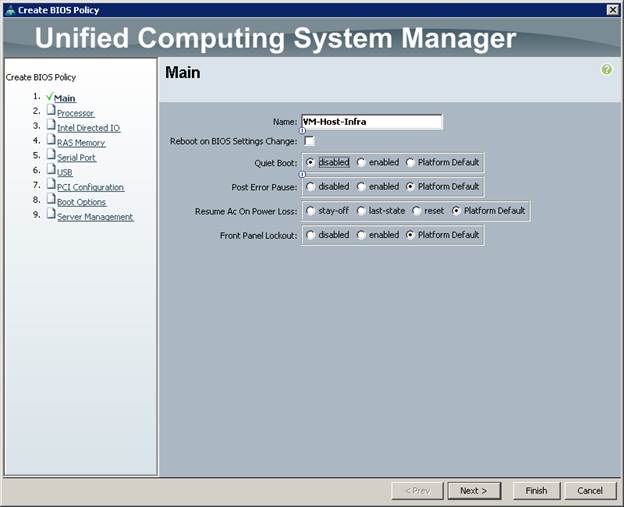Select enabled for Quiet Boot
The height and width of the screenshot is (507, 624).
point(361,162)
